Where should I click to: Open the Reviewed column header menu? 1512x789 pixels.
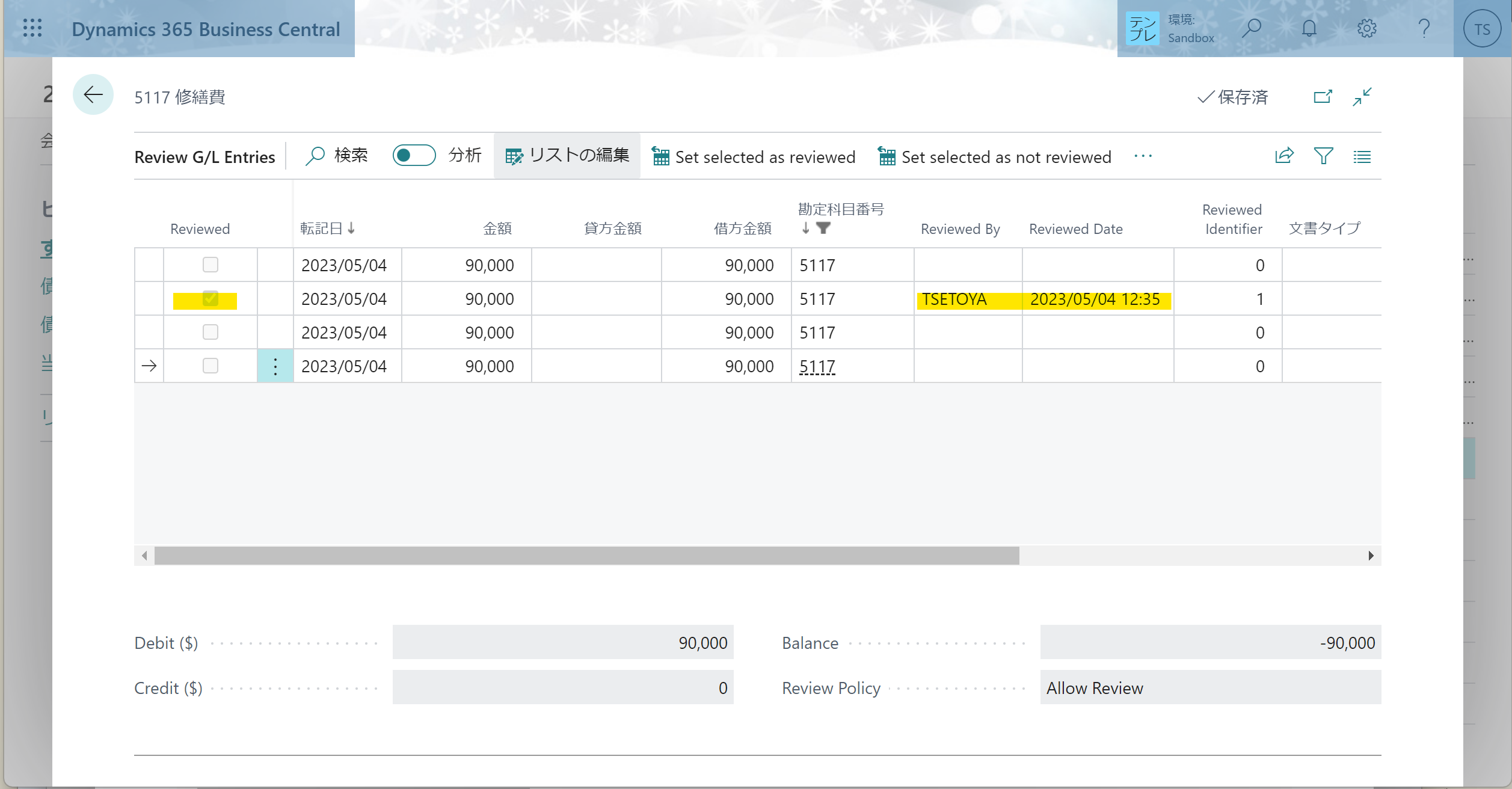pyautogui.click(x=200, y=229)
